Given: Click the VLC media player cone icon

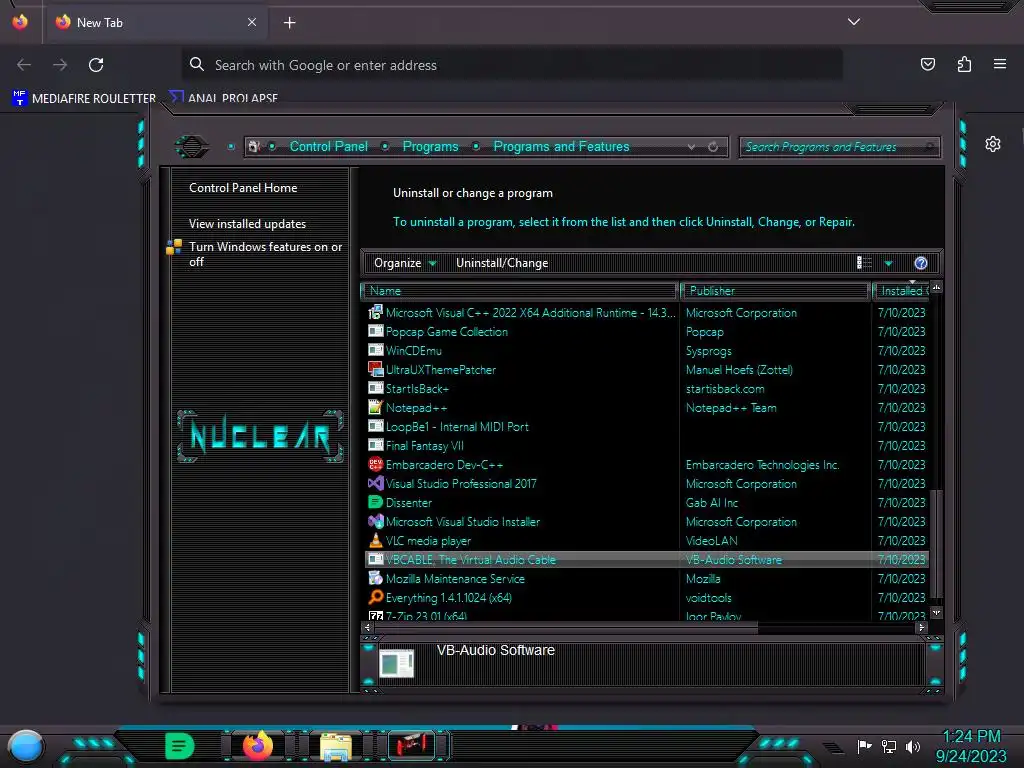Looking at the screenshot, I should pyautogui.click(x=376, y=540).
